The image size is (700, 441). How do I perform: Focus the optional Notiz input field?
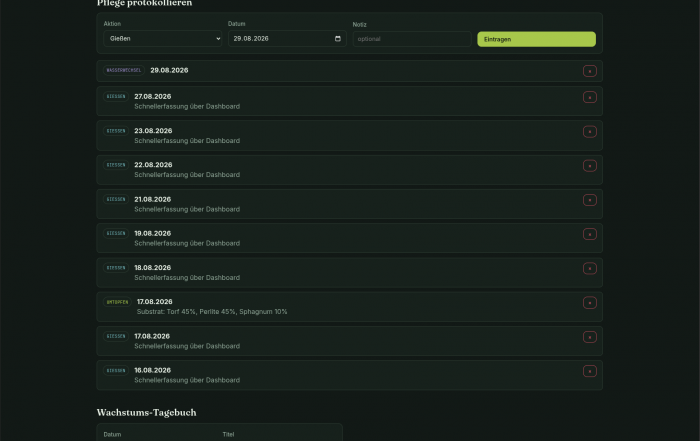click(x=412, y=39)
